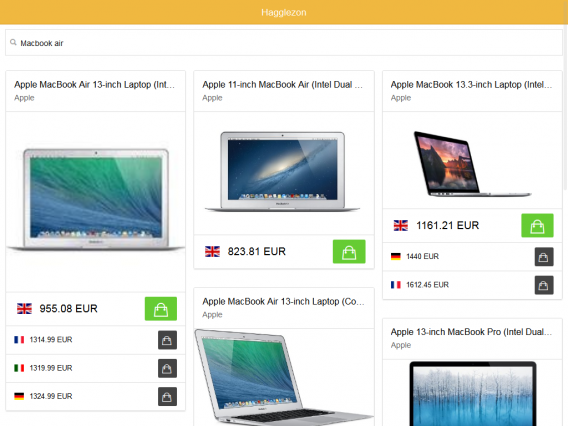Open the 1319.99 EUR Italian offer bag icon
The height and width of the screenshot is (426, 568).
(x=167, y=368)
